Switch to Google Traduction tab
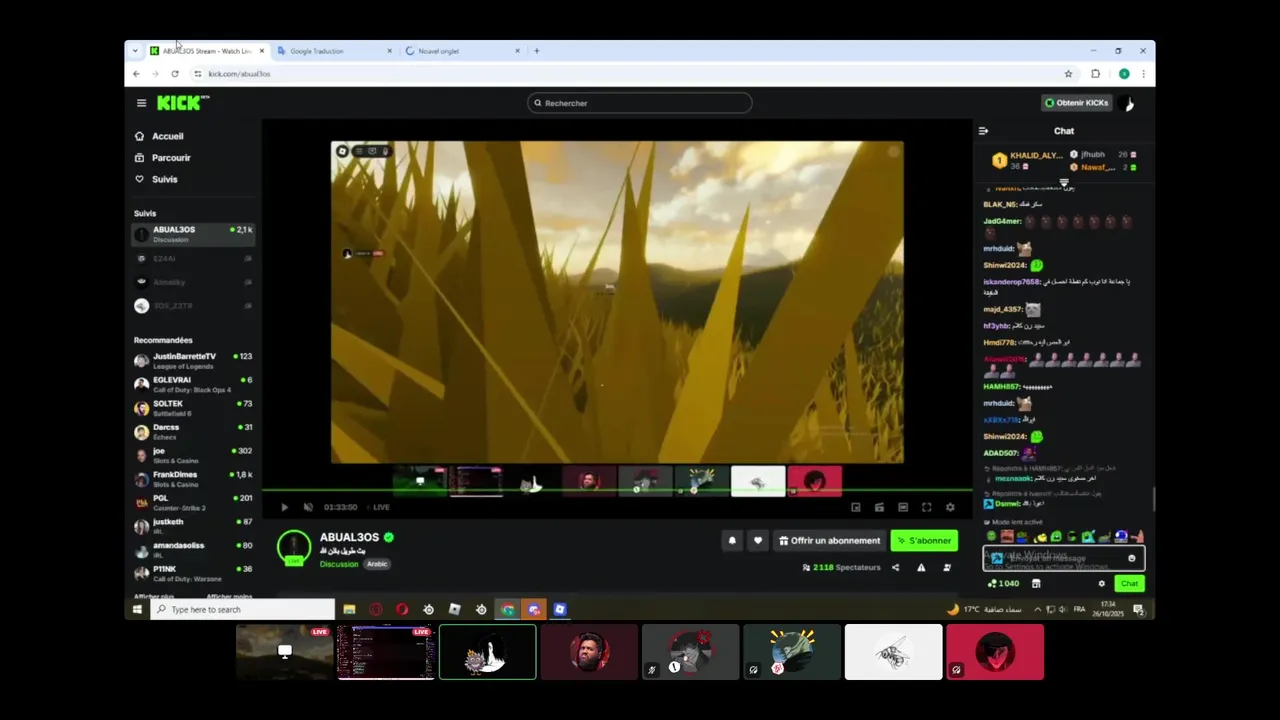Image resolution: width=1280 pixels, height=720 pixels. point(334,51)
